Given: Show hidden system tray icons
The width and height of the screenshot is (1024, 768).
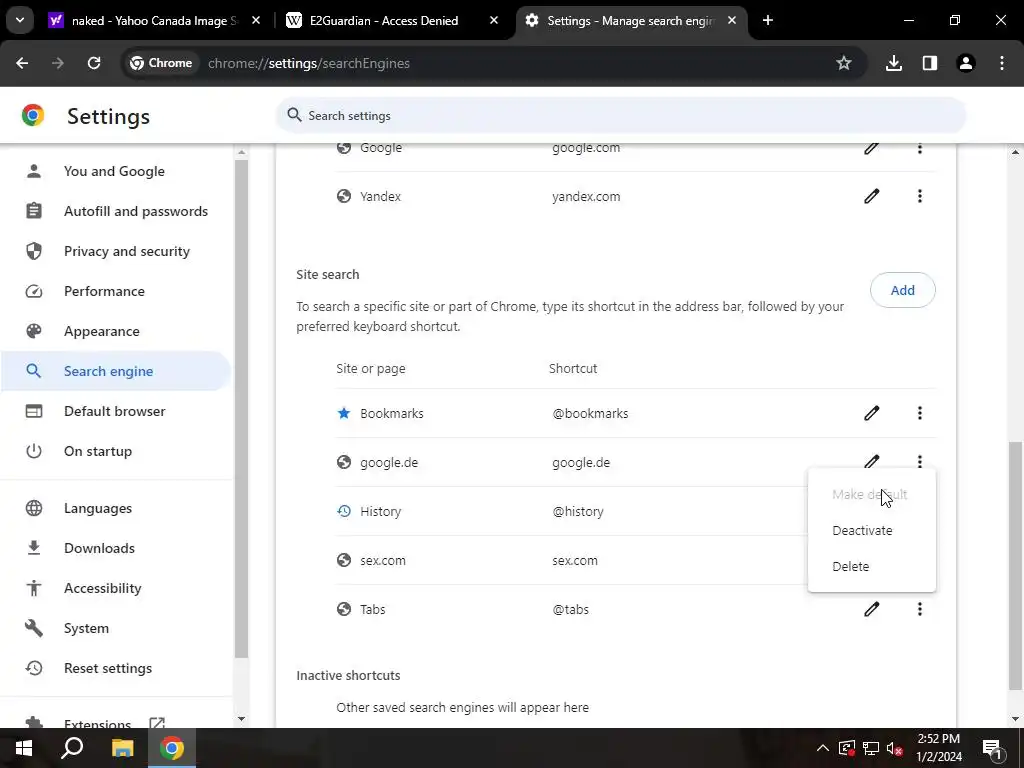Looking at the screenshot, I should [x=823, y=748].
